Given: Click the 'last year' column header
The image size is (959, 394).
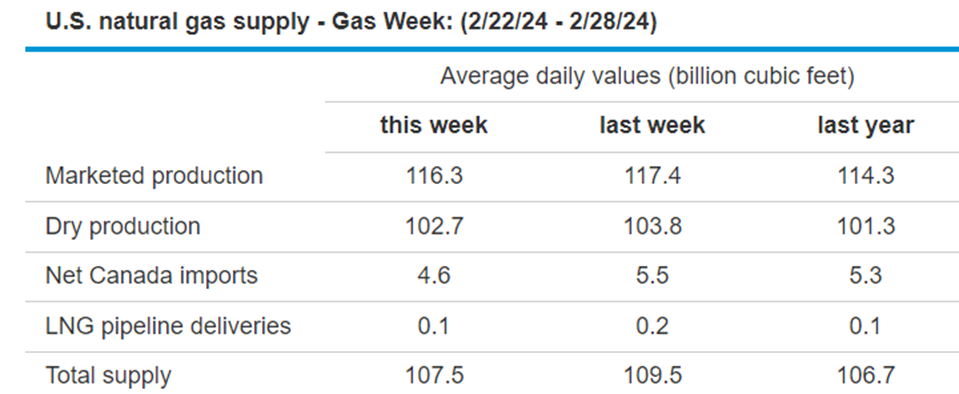Looking at the screenshot, I should 866,125.
